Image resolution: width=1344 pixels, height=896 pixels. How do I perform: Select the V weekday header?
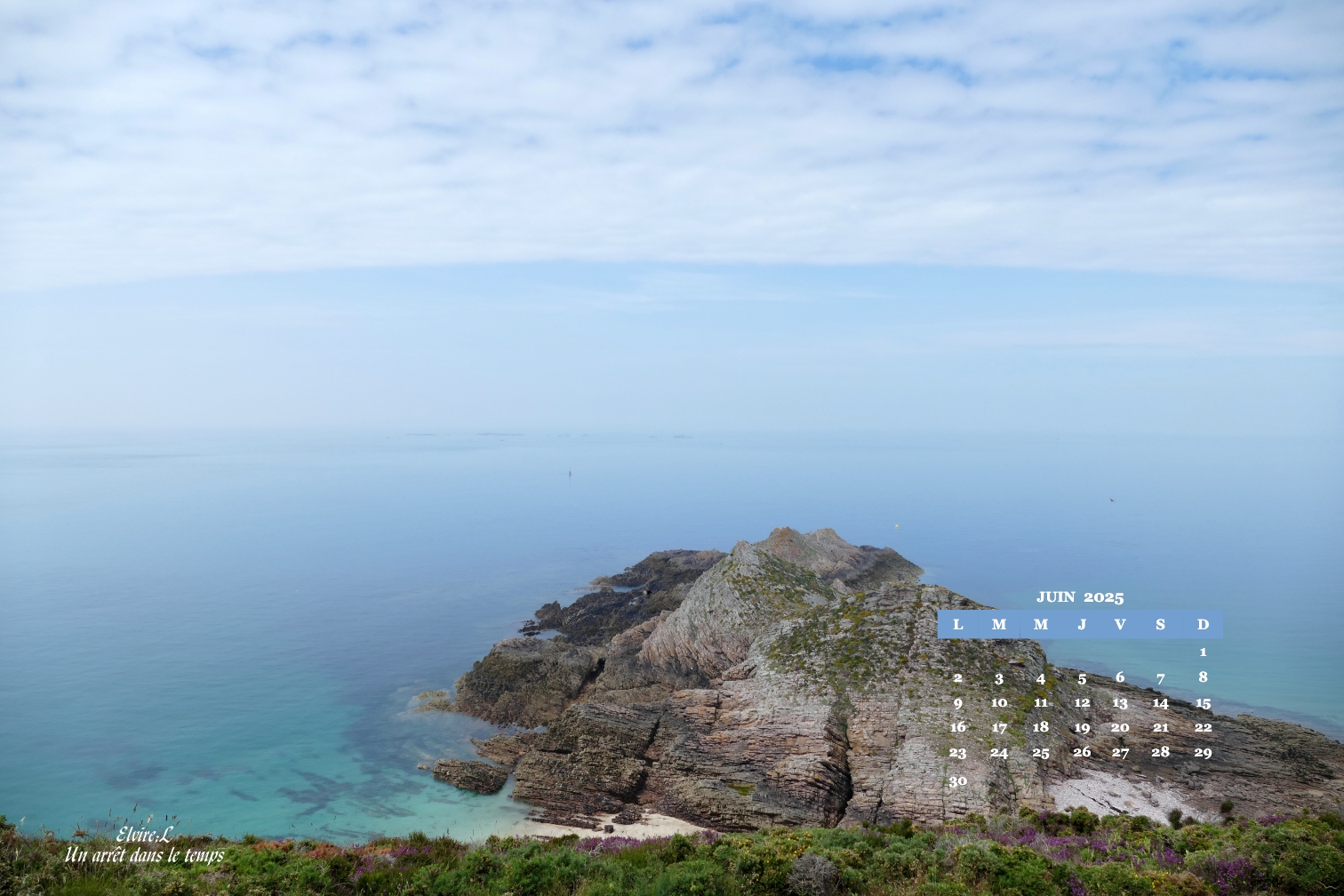[1120, 624]
